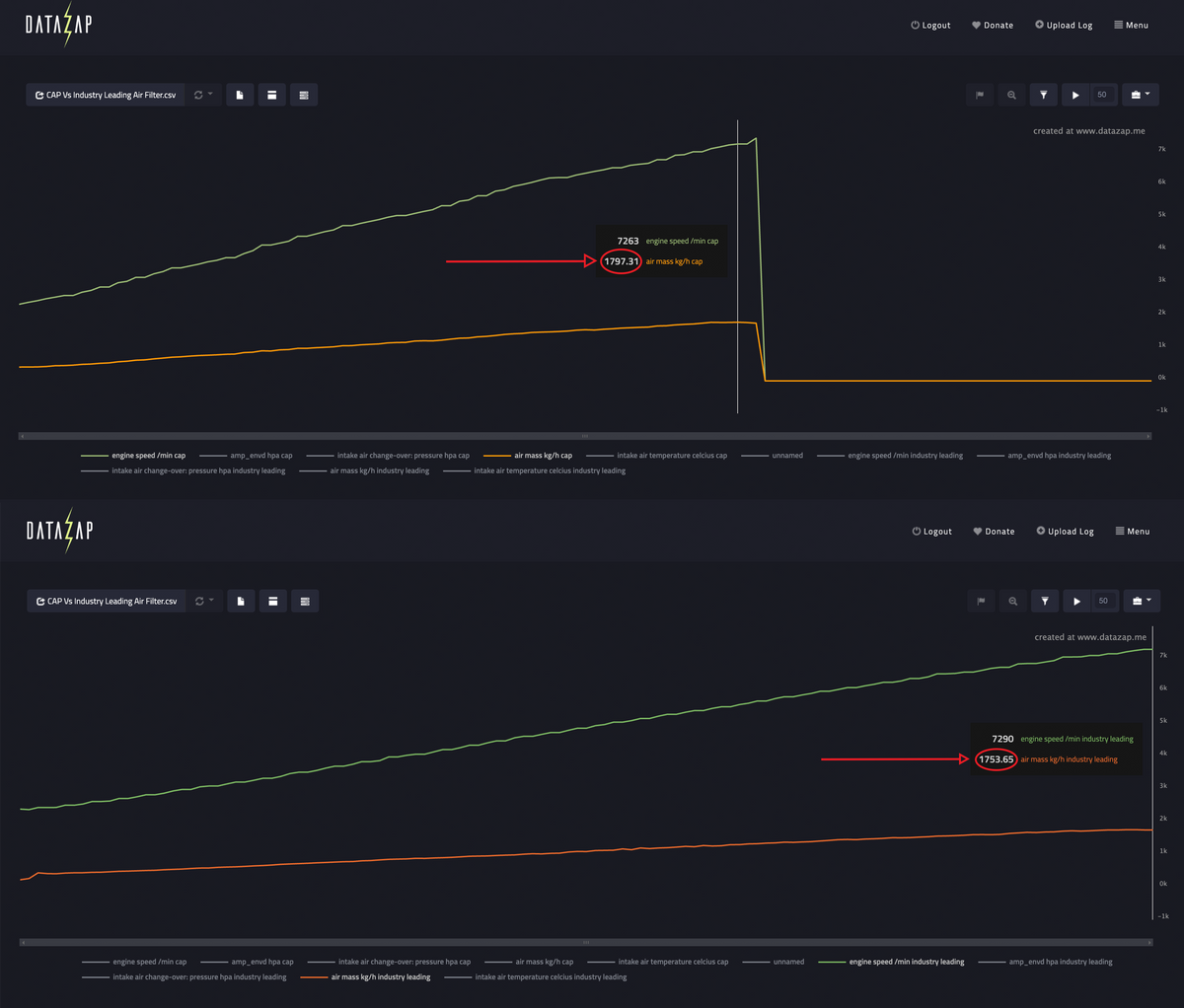Hide 'air mass kg/h cap' series in the upper legend

coord(542,456)
